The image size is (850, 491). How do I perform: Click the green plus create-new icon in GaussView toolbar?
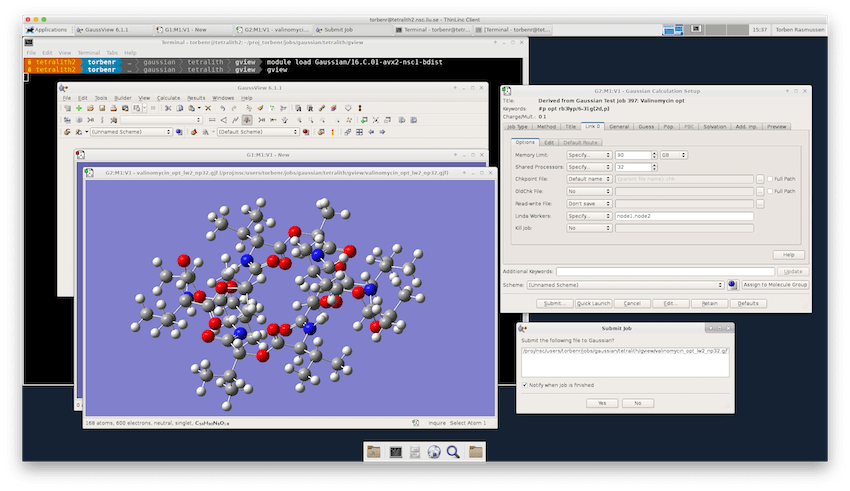pos(79,108)
